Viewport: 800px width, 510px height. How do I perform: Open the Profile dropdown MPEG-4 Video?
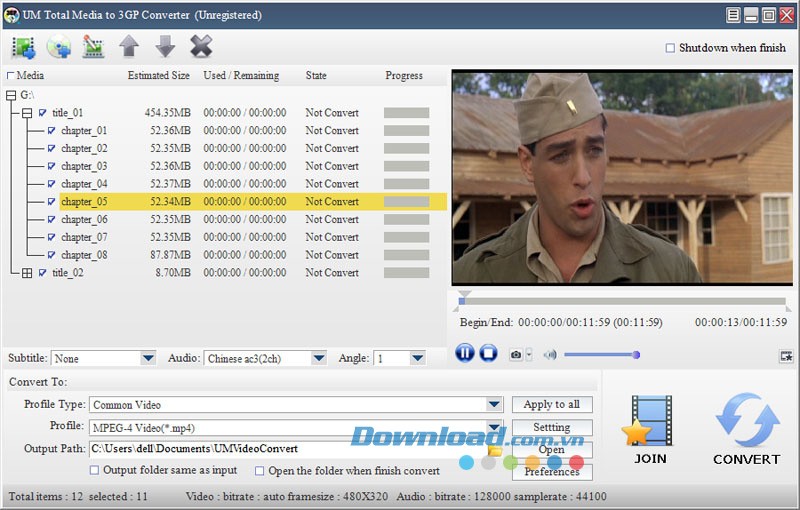coord(493,427)
